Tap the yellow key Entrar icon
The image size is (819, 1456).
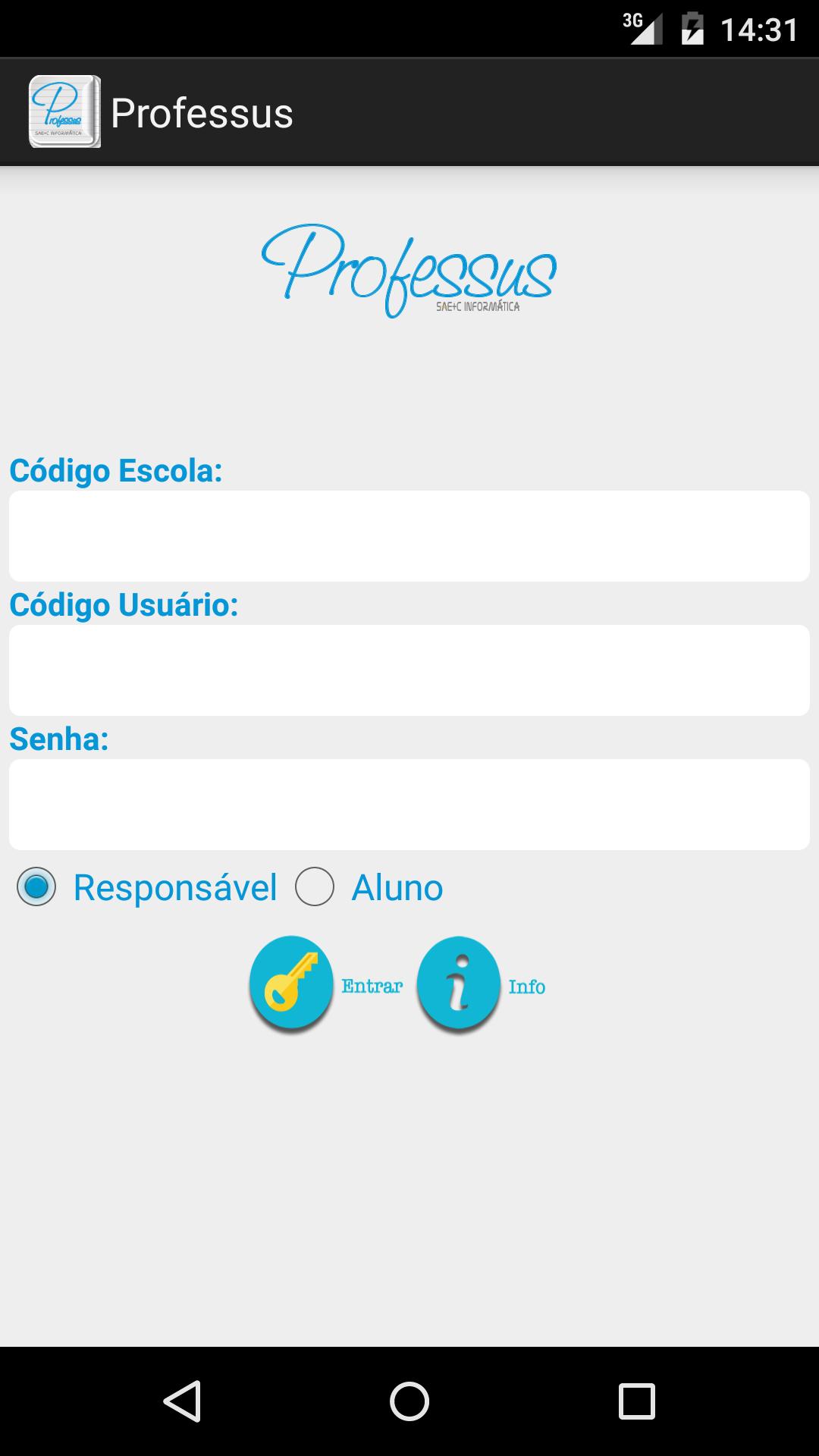coord(291,984)
